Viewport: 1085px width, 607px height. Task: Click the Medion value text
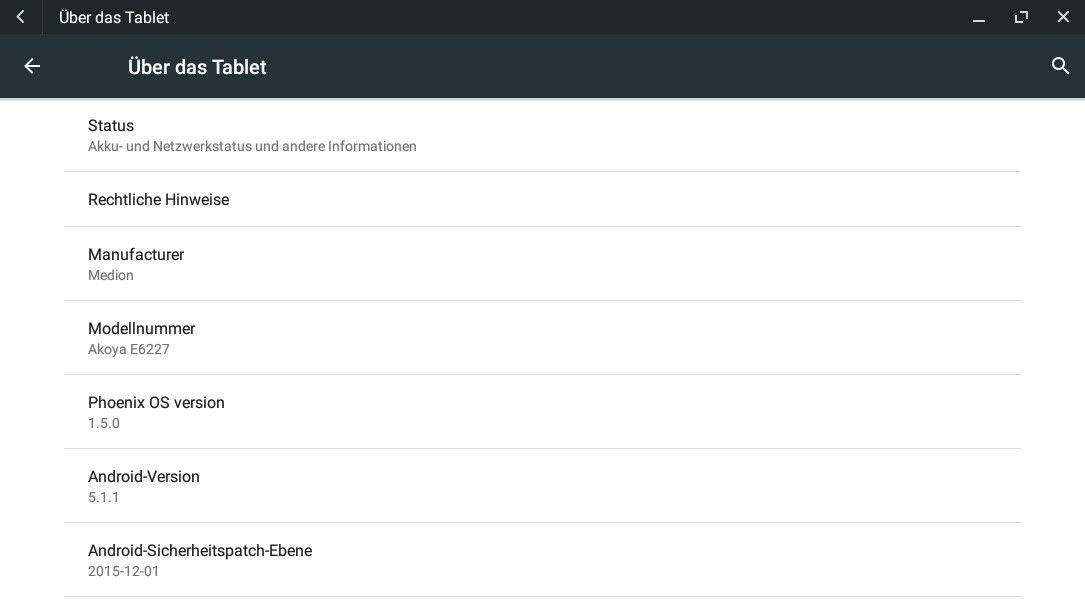pos(111,275)
